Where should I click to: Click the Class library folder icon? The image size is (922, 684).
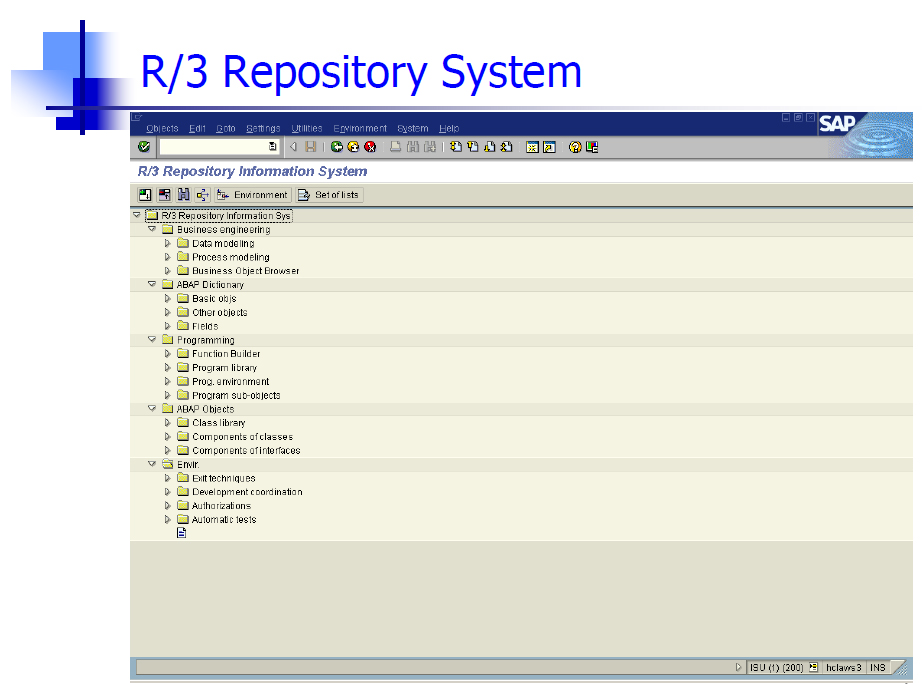click(x=183, y=422)
